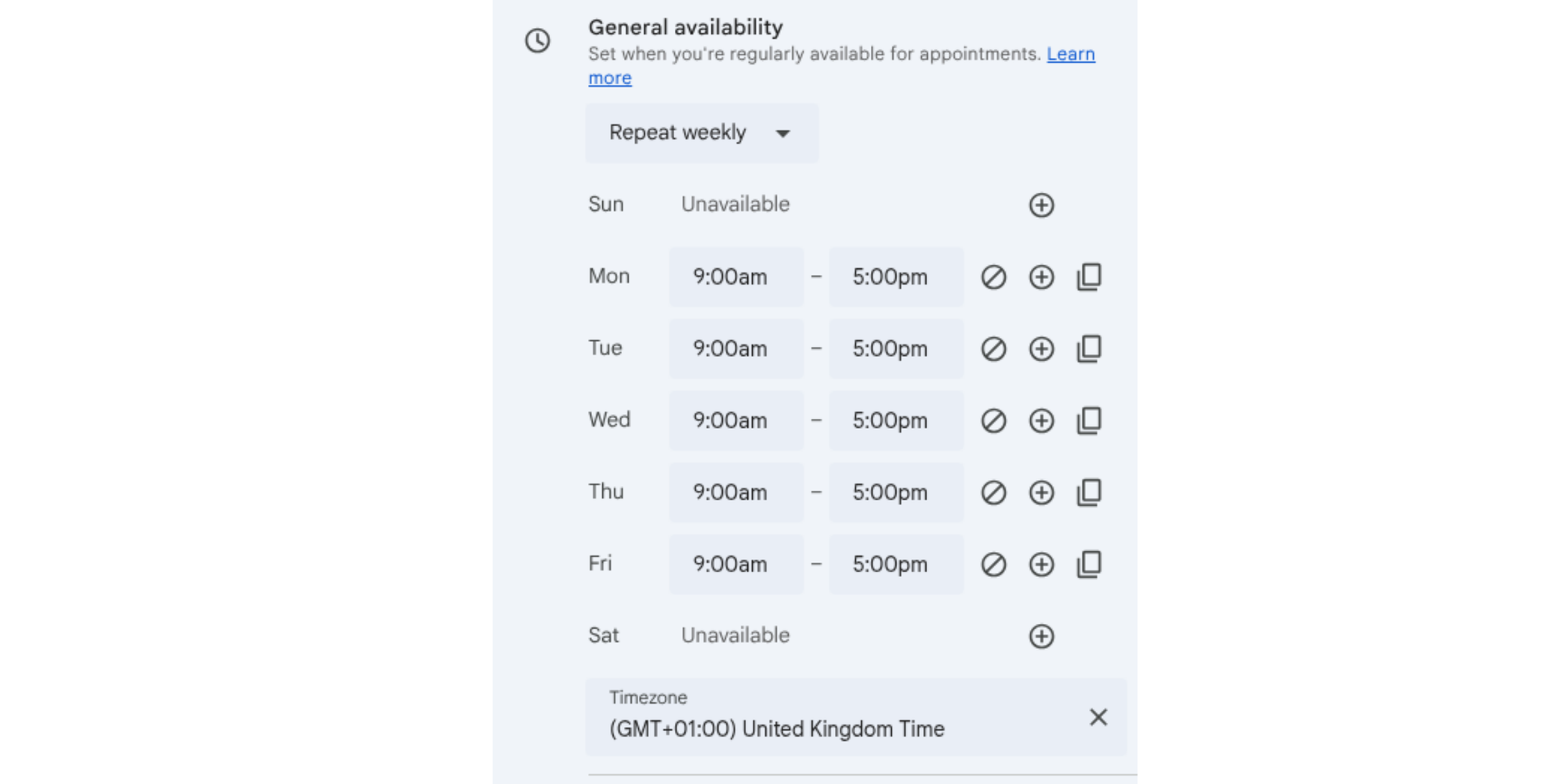The width and height of the screenshot is (1568, 784).
Task: Disable Thursday's availability
Action: tap(993, 492)
